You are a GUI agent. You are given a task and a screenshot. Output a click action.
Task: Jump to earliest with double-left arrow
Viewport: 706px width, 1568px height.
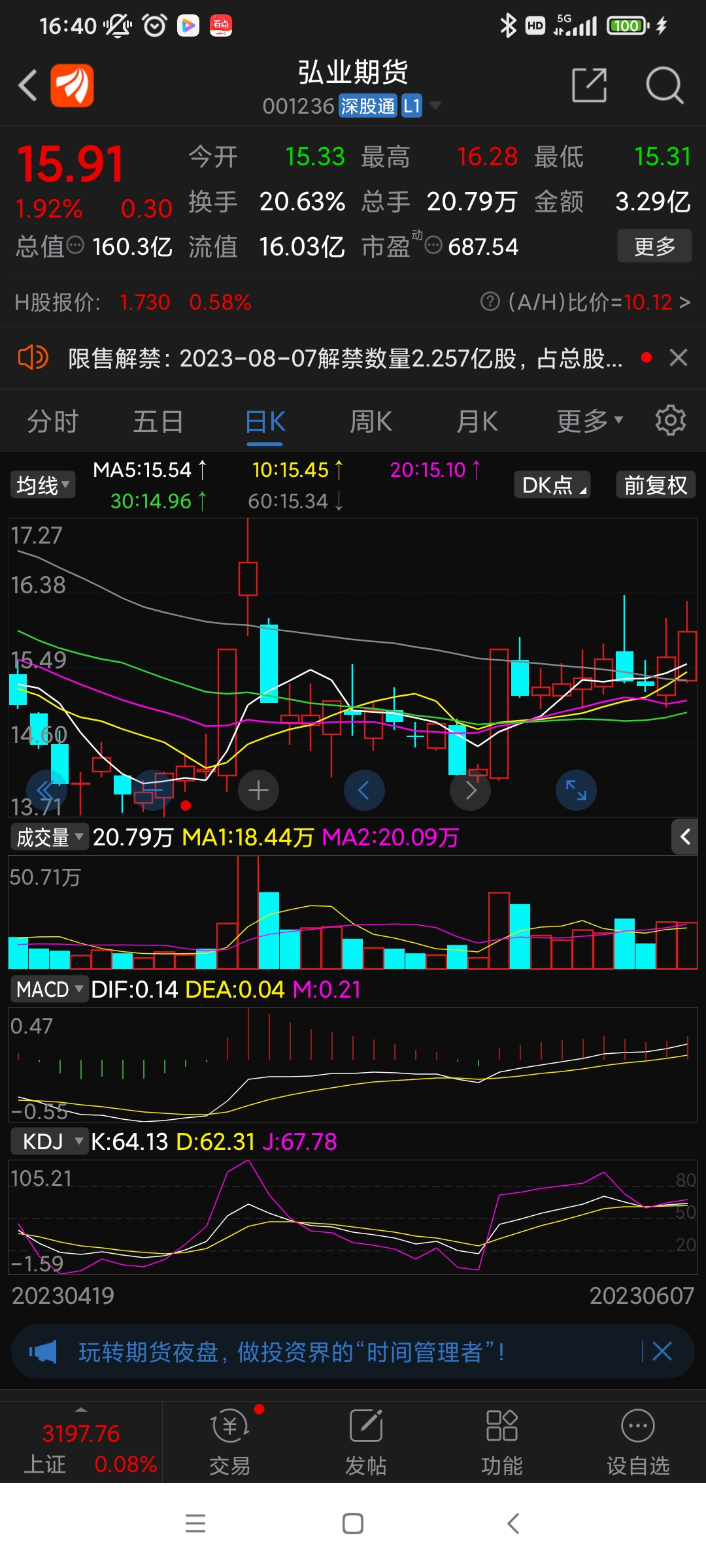tap(47, 790)
